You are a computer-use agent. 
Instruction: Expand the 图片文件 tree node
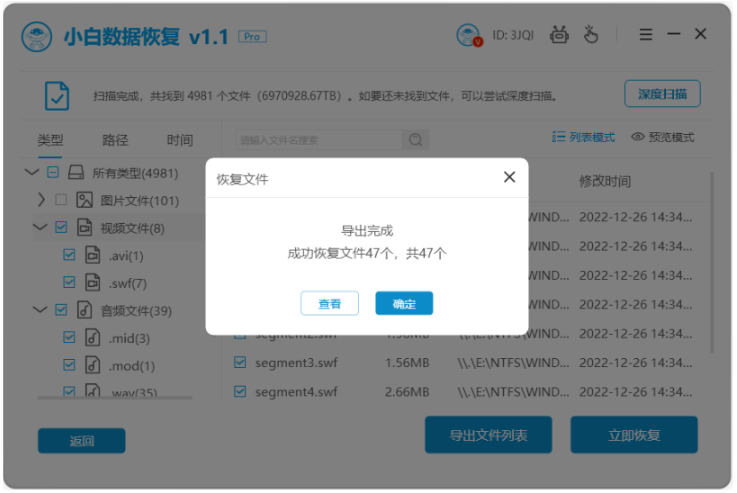[41, 200]
